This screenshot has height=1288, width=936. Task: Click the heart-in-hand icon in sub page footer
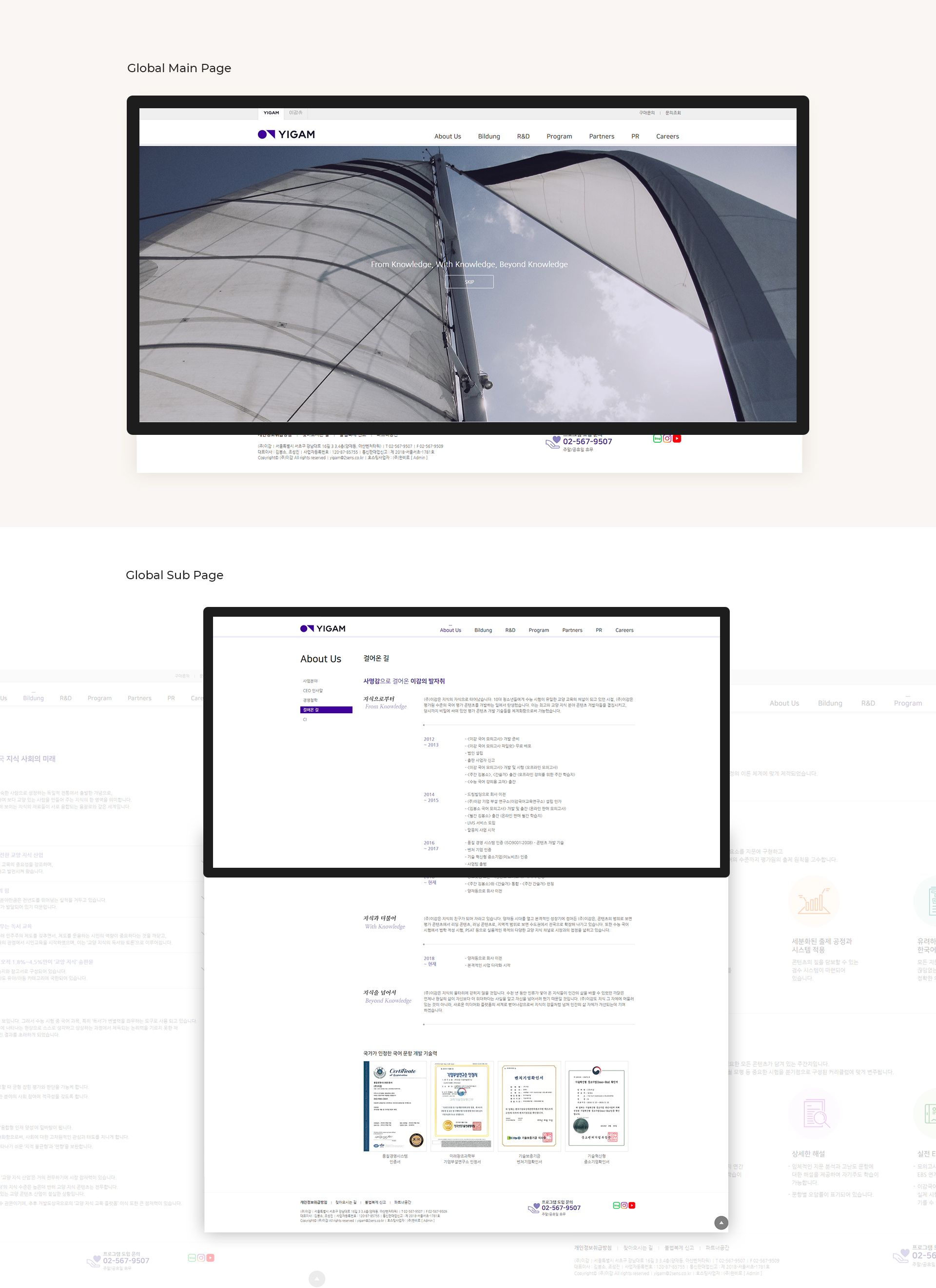tap(534, 1208)
